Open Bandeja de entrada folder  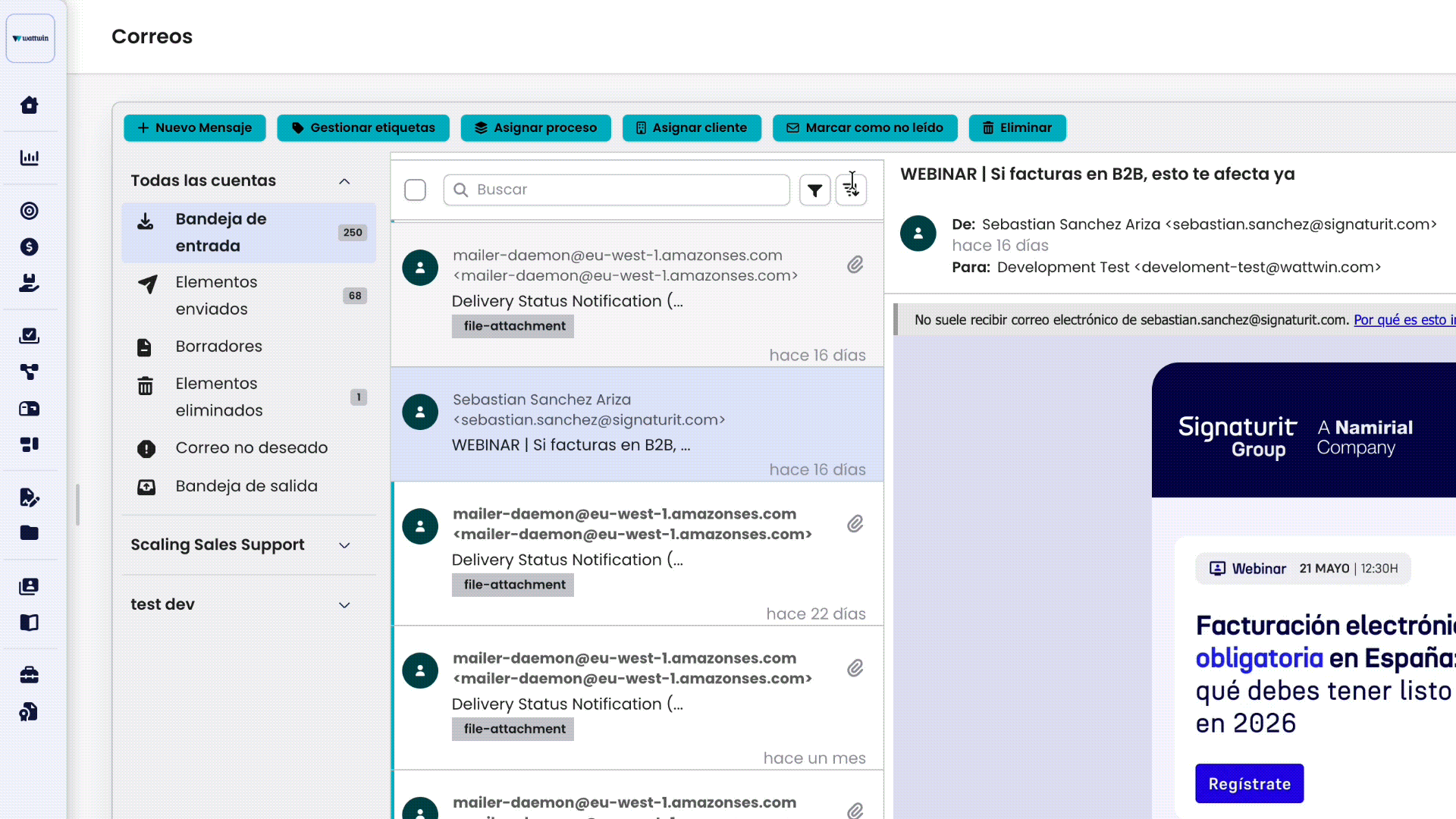tap(249, 233)
